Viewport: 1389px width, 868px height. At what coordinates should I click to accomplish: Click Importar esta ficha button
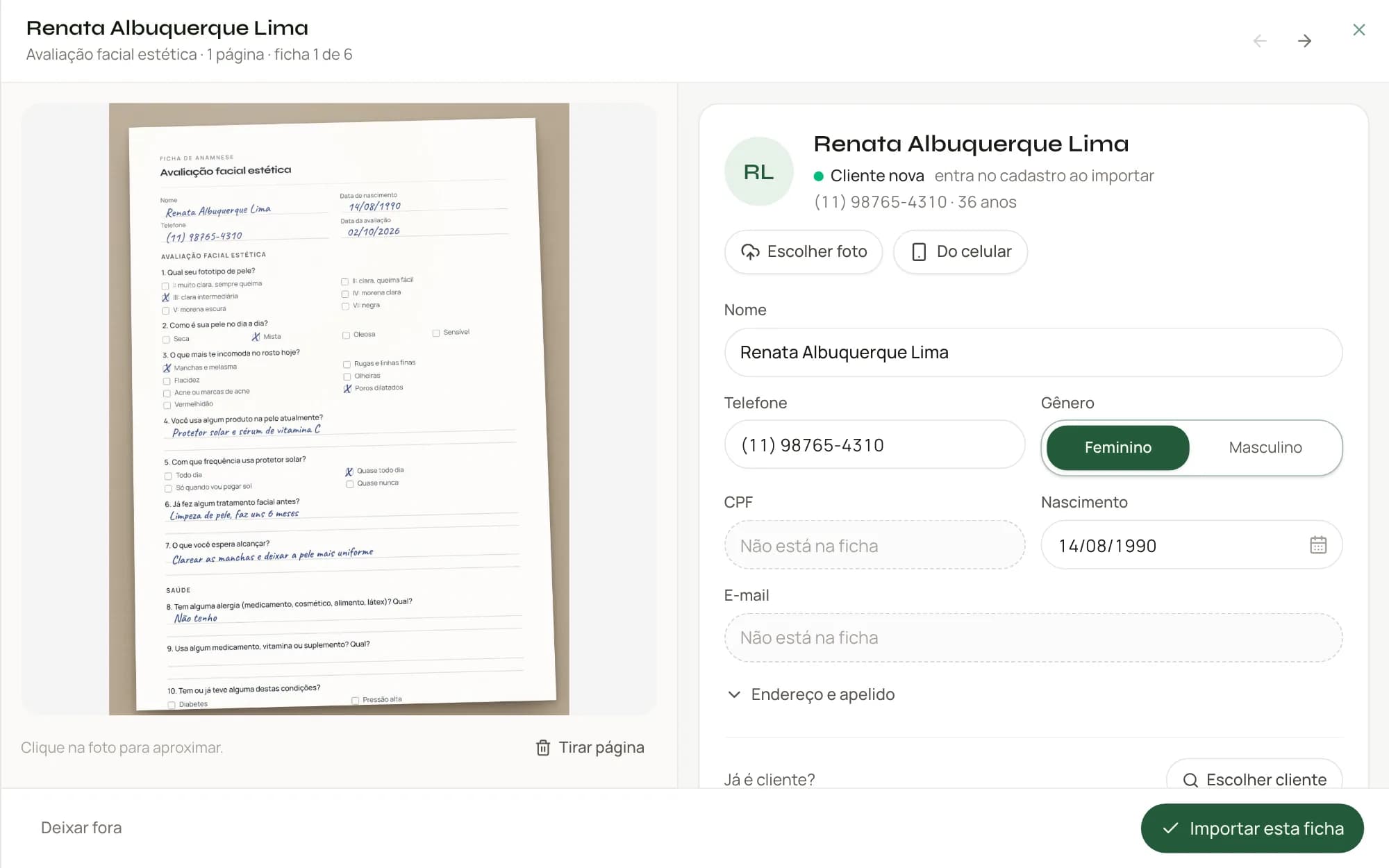(x=1252, y=828)
